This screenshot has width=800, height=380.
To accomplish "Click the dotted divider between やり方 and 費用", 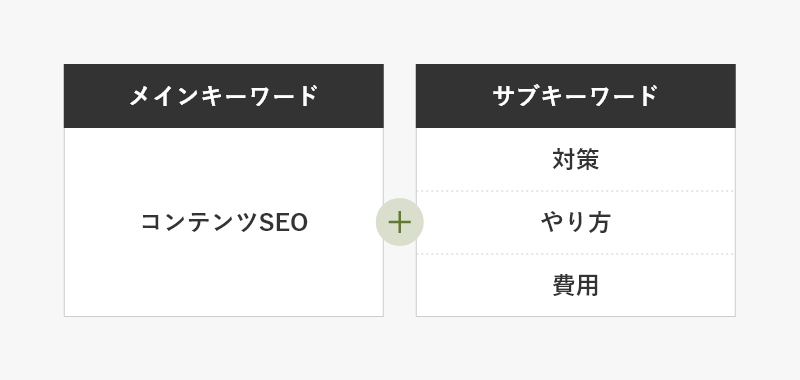I will (576, 254).
